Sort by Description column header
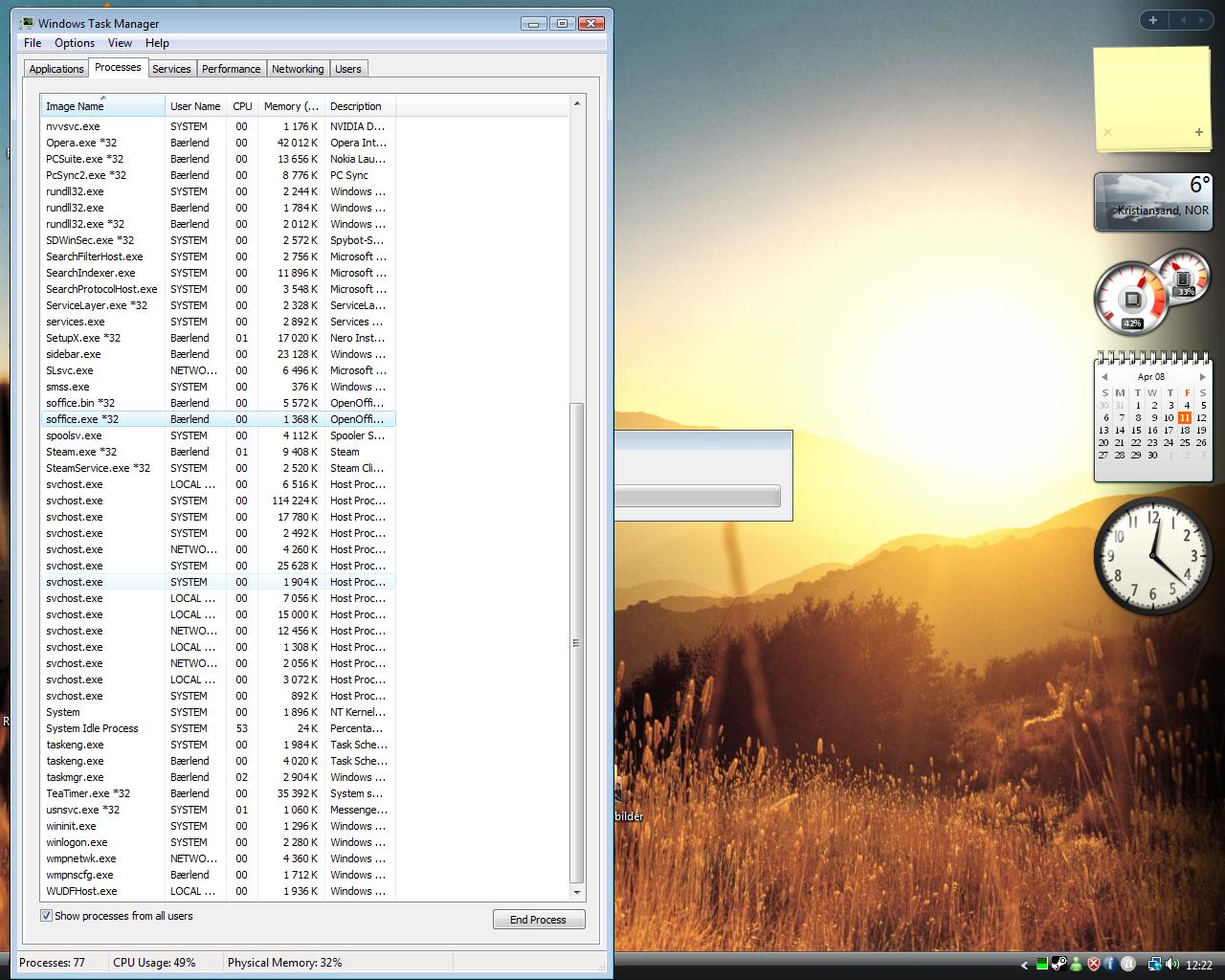The width and height of the screenshot is (1225, 980). (x=360, y=106)
